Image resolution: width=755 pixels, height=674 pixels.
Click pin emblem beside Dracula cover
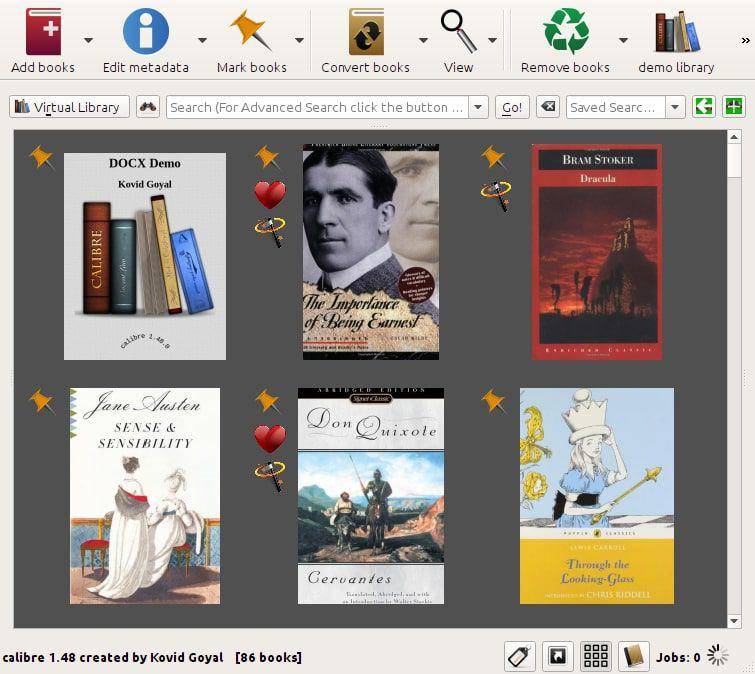(494, 157)
